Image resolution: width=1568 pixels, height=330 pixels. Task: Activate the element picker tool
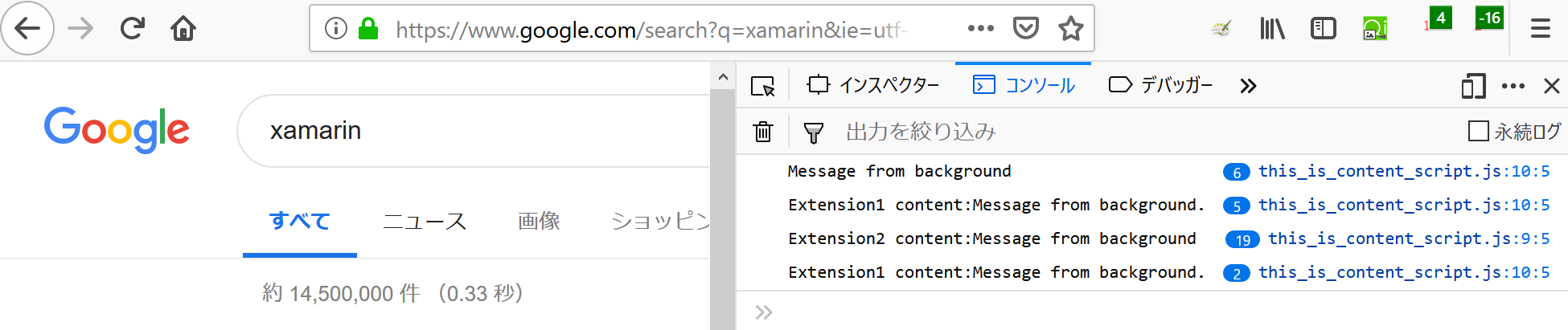[762, 86]
